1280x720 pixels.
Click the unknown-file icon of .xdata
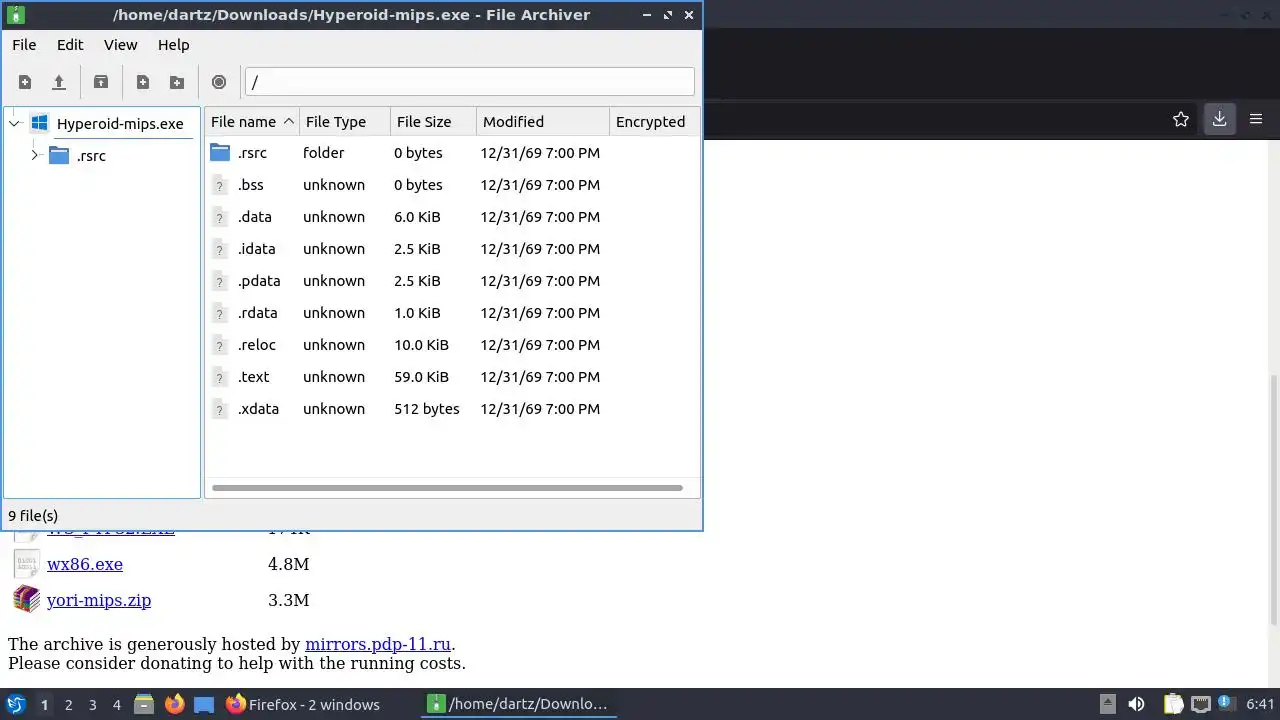(220, 409)
